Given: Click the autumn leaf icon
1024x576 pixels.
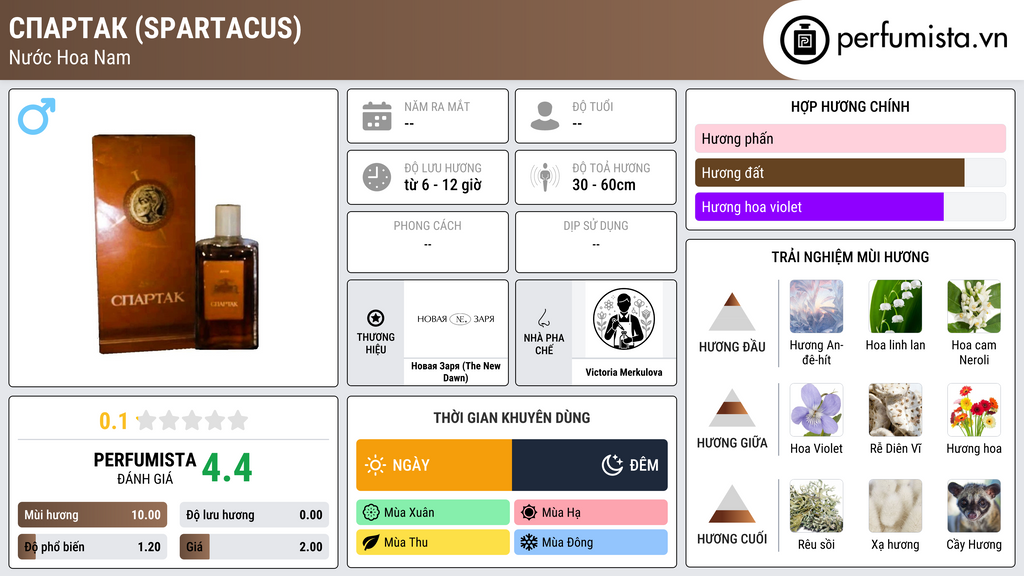Looking at the screenshot, I should coord(371,542).
